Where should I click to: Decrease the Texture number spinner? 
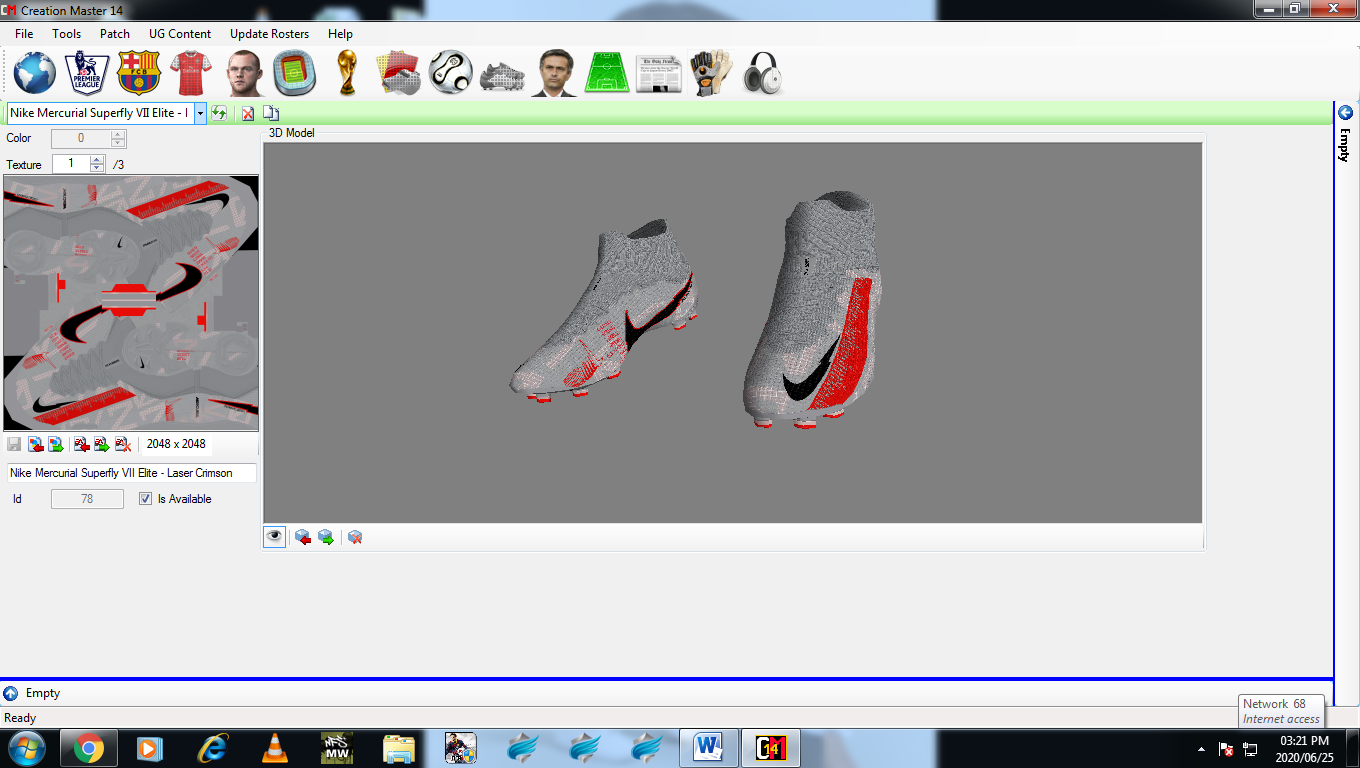point(97,168)
